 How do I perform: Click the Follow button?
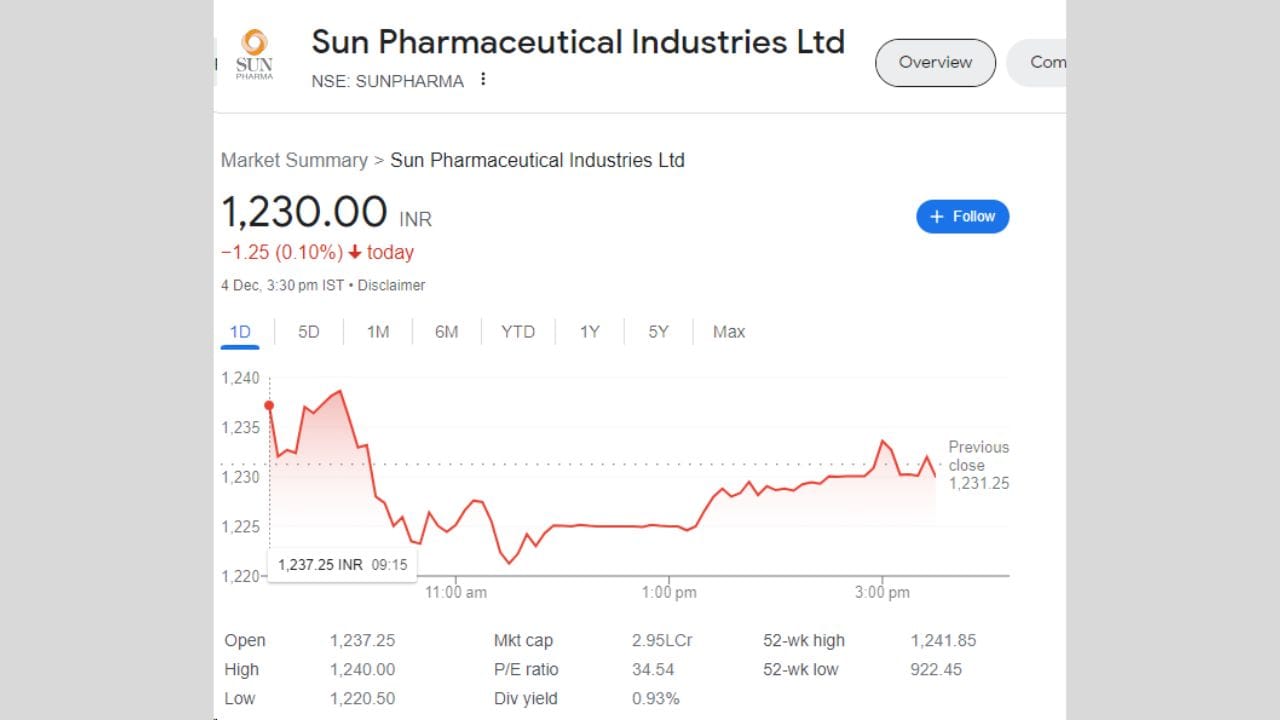pos(962,216)
